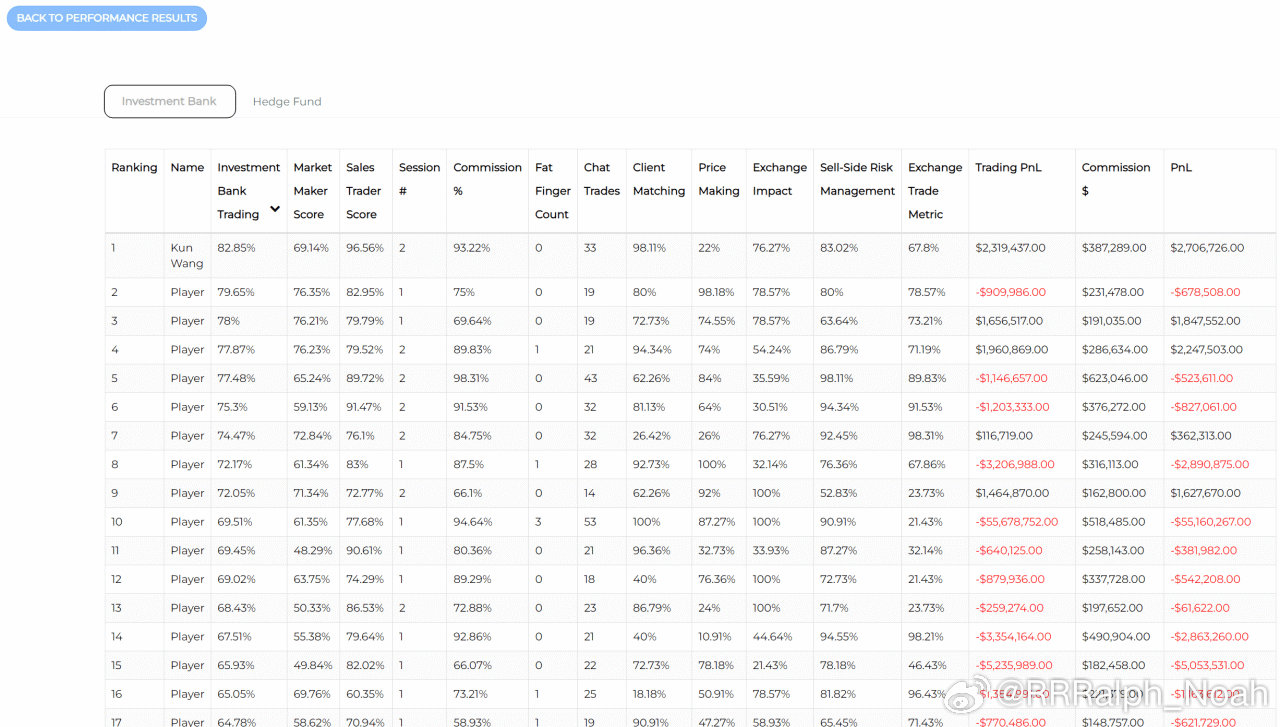
Task: Click Back to Performance Results button
Action: point(107,18)
